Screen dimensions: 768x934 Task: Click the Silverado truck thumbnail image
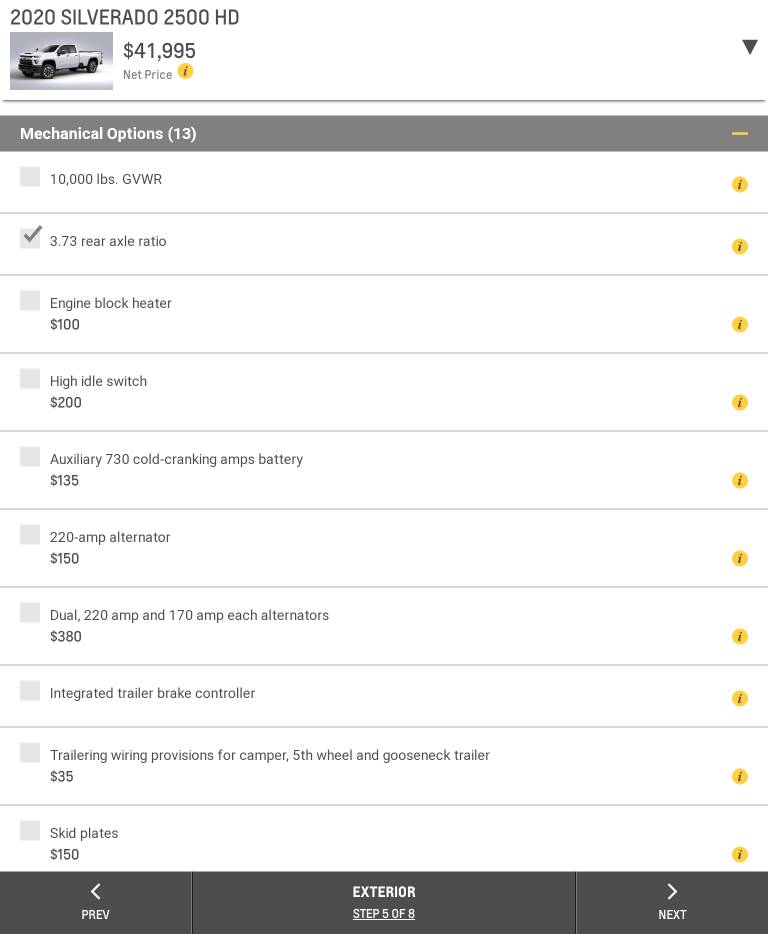[x=61, y=61]
